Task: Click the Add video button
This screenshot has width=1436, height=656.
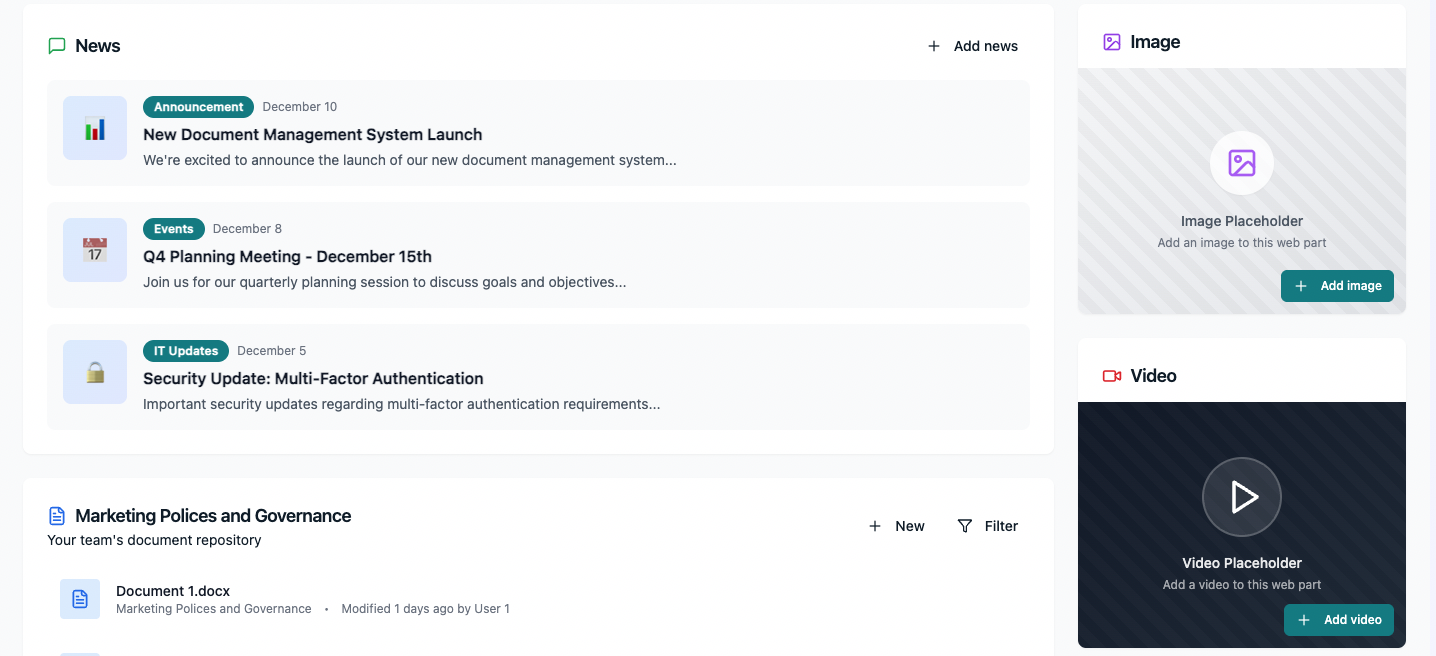Action: pyautogui.click(x=1339, y=620)
